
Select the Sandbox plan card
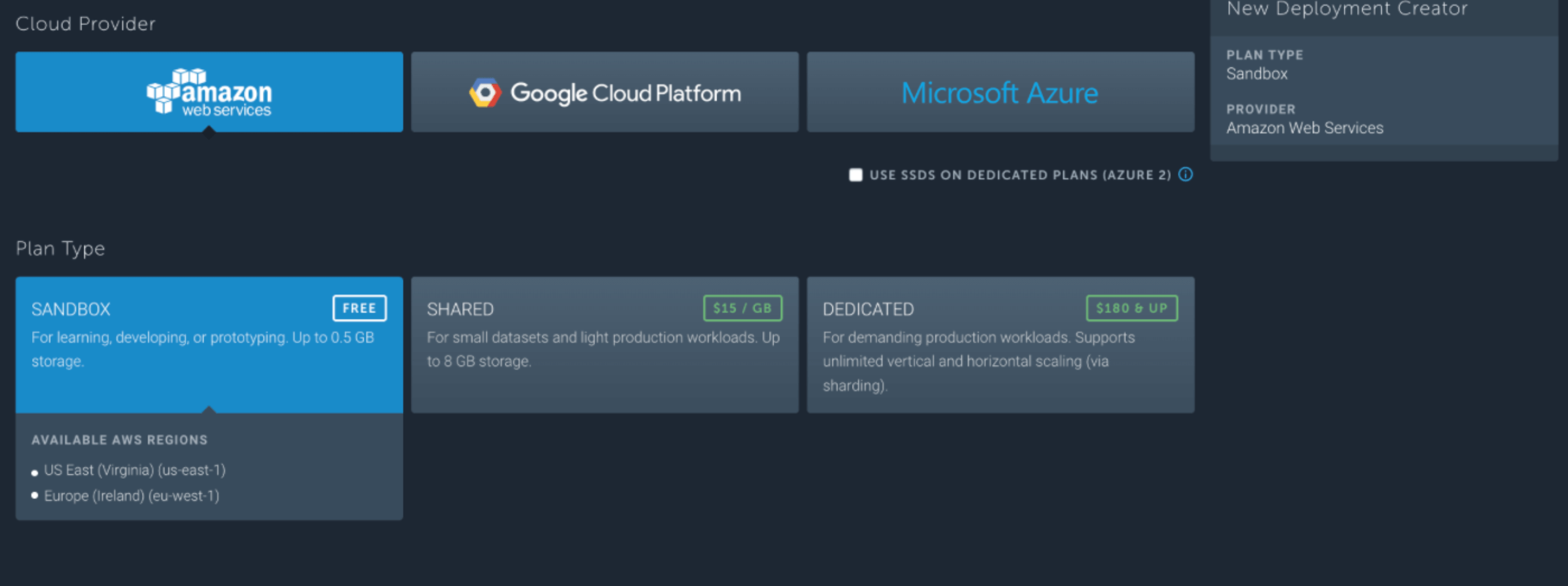point(209,345)
